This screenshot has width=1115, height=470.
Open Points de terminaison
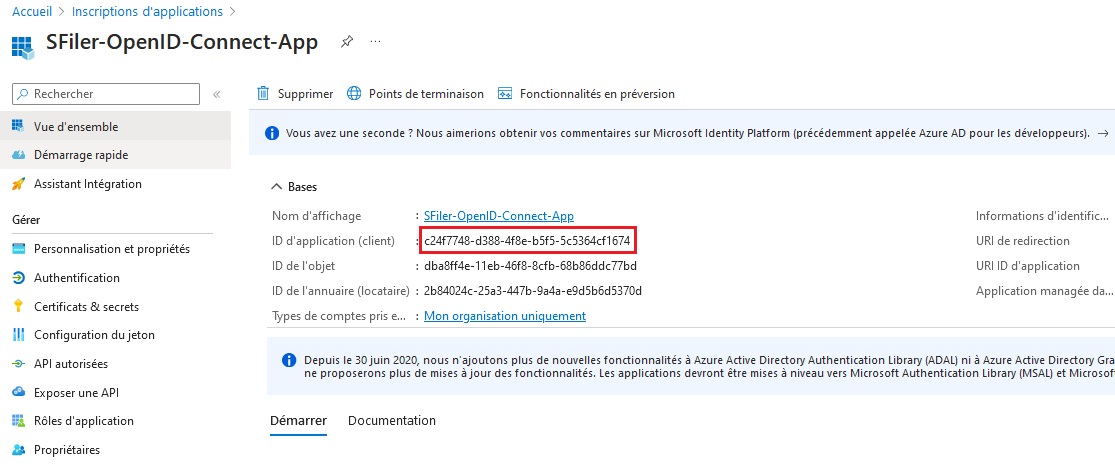coord(415,94)
